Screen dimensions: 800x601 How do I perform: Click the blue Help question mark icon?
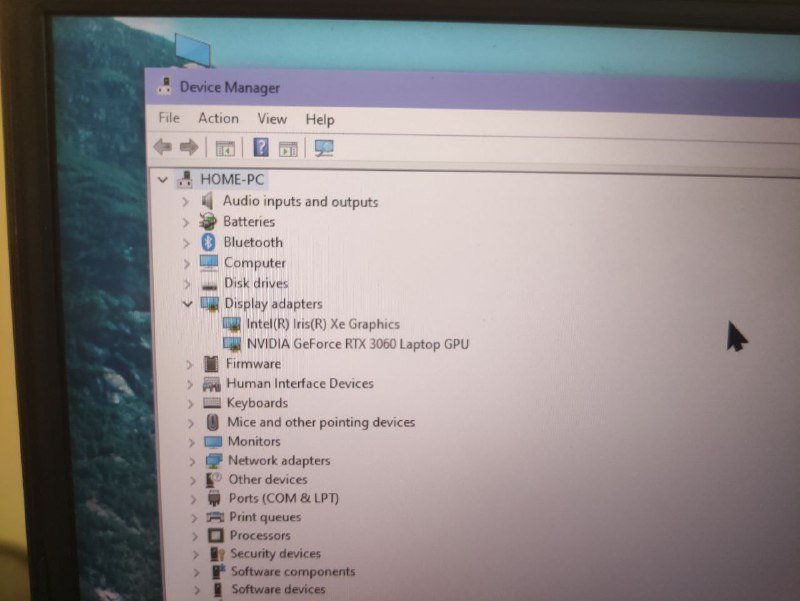click(260, 148)
